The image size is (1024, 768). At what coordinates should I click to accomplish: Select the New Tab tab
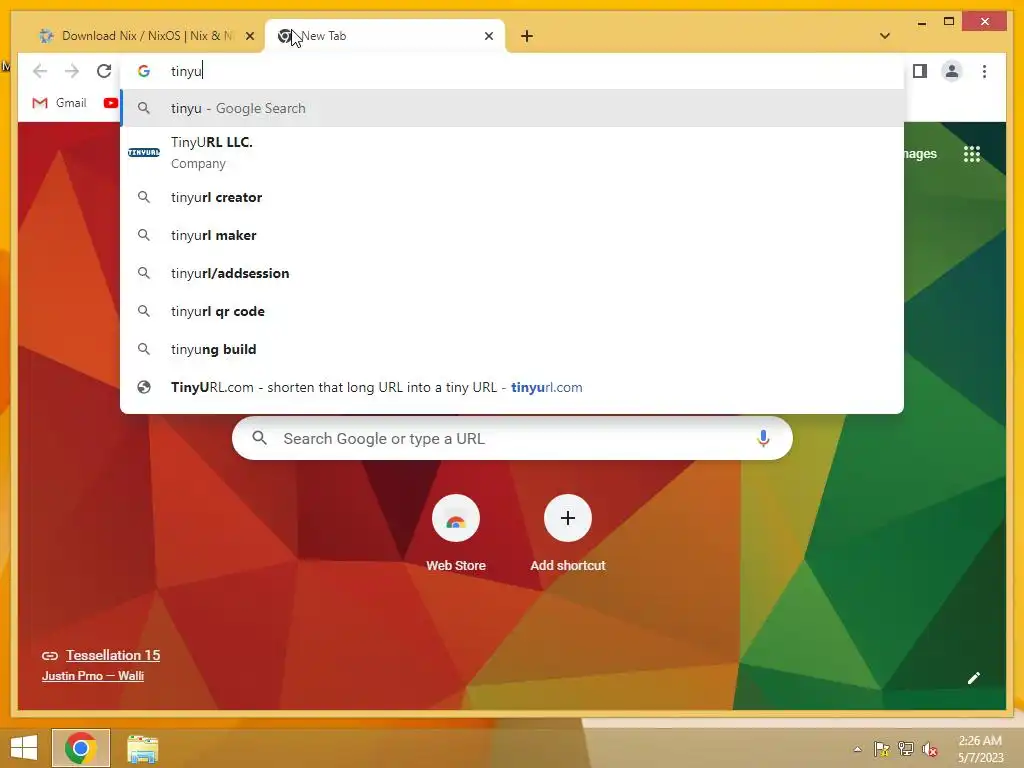tap(385, 36)
